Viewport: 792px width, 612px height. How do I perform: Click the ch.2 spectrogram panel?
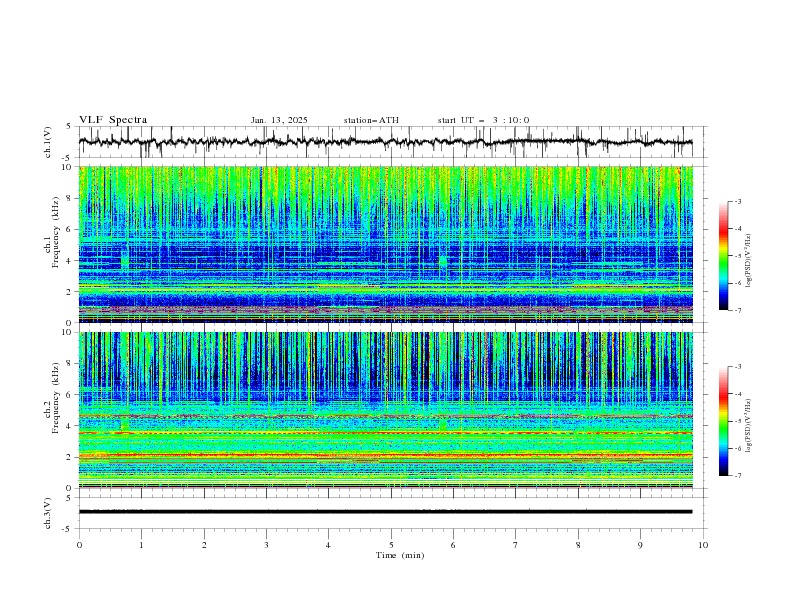pyautogui.click(x=385, y=410)
